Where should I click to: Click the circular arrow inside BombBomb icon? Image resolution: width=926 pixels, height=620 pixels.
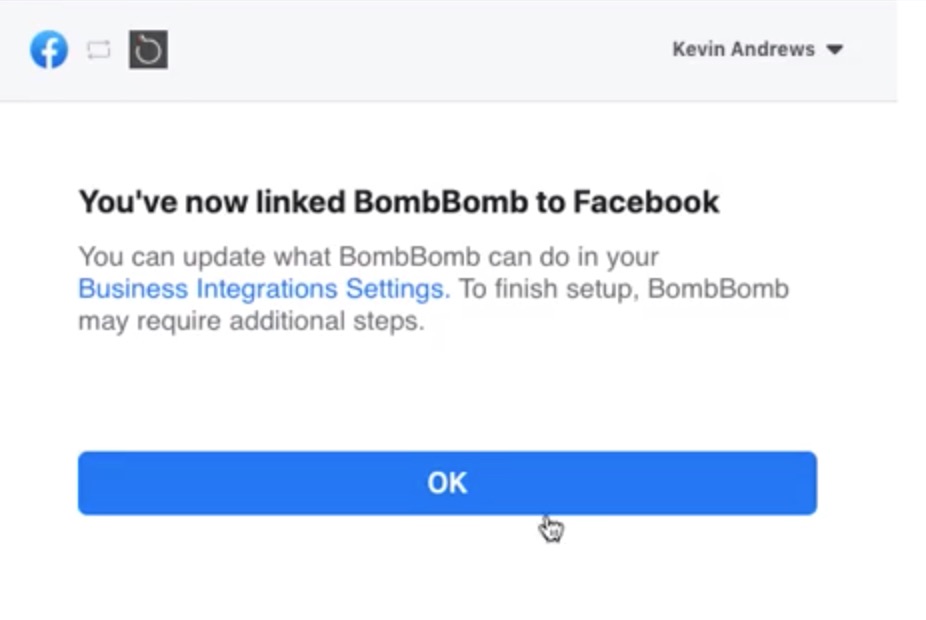coord(148,50)
